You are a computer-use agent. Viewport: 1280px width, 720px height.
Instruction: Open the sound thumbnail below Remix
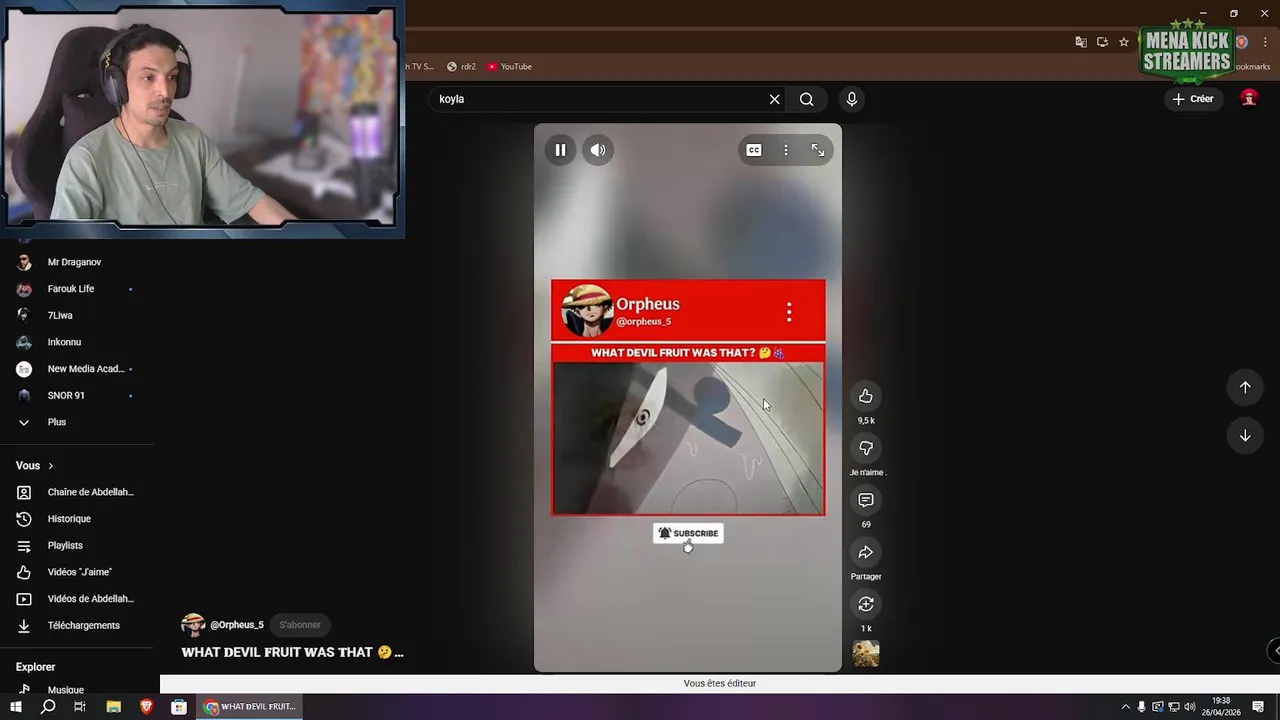866,654
